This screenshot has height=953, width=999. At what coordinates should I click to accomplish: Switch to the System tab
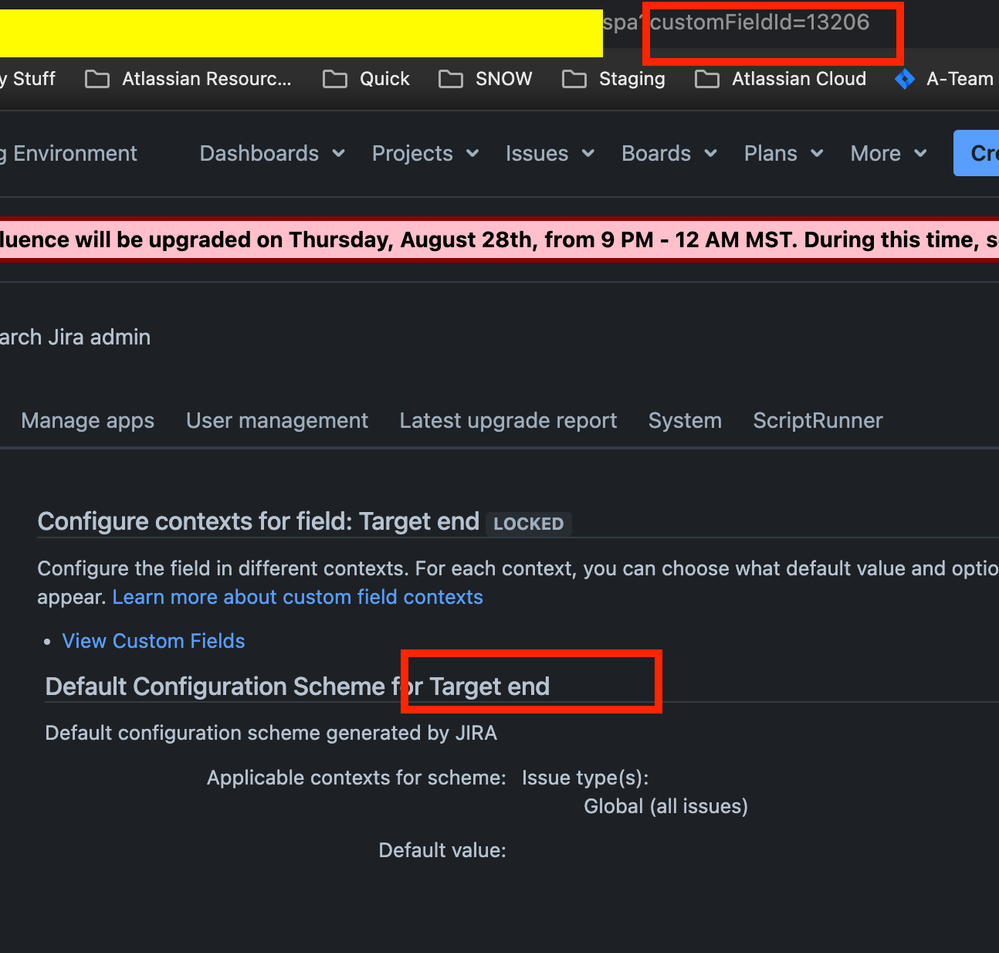click(685, 420)
